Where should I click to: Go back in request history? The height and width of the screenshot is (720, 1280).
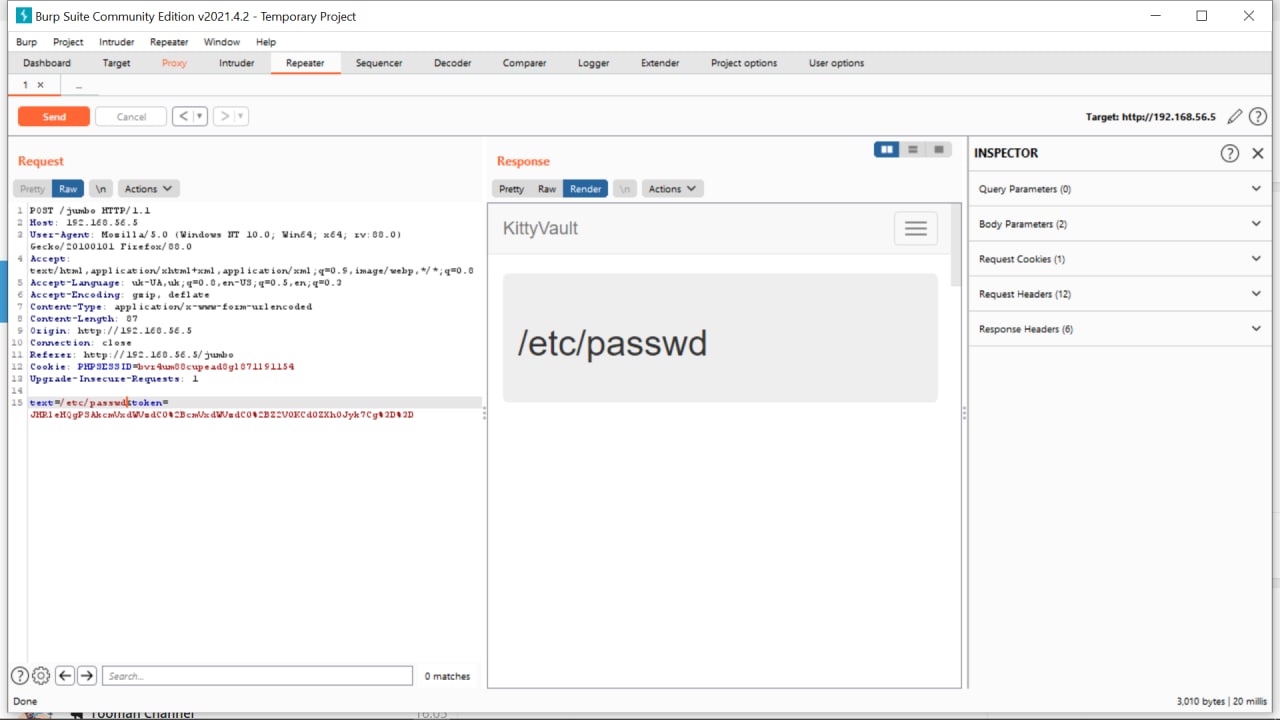[182, 116]
